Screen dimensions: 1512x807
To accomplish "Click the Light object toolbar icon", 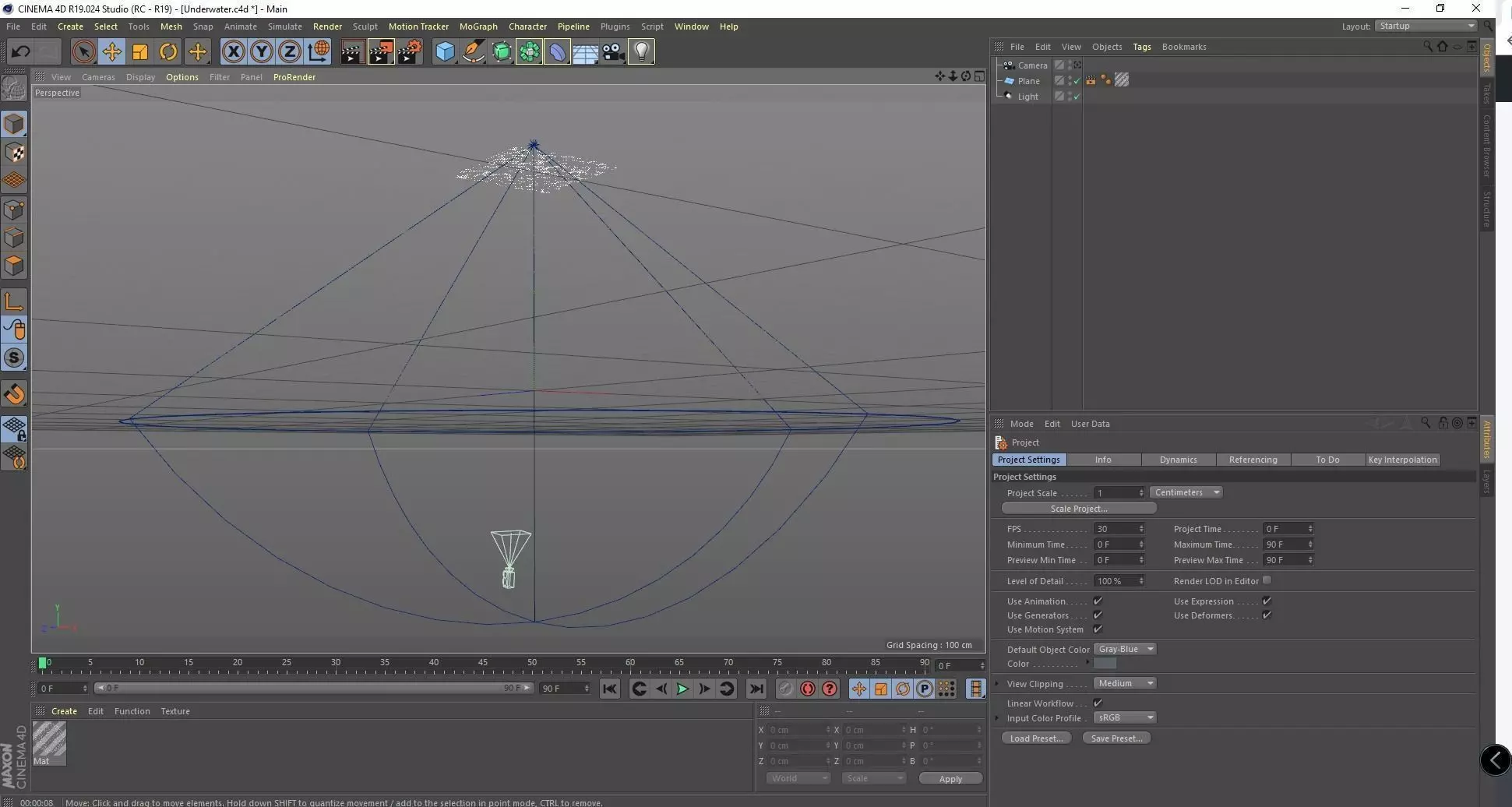I will (640, 51).
